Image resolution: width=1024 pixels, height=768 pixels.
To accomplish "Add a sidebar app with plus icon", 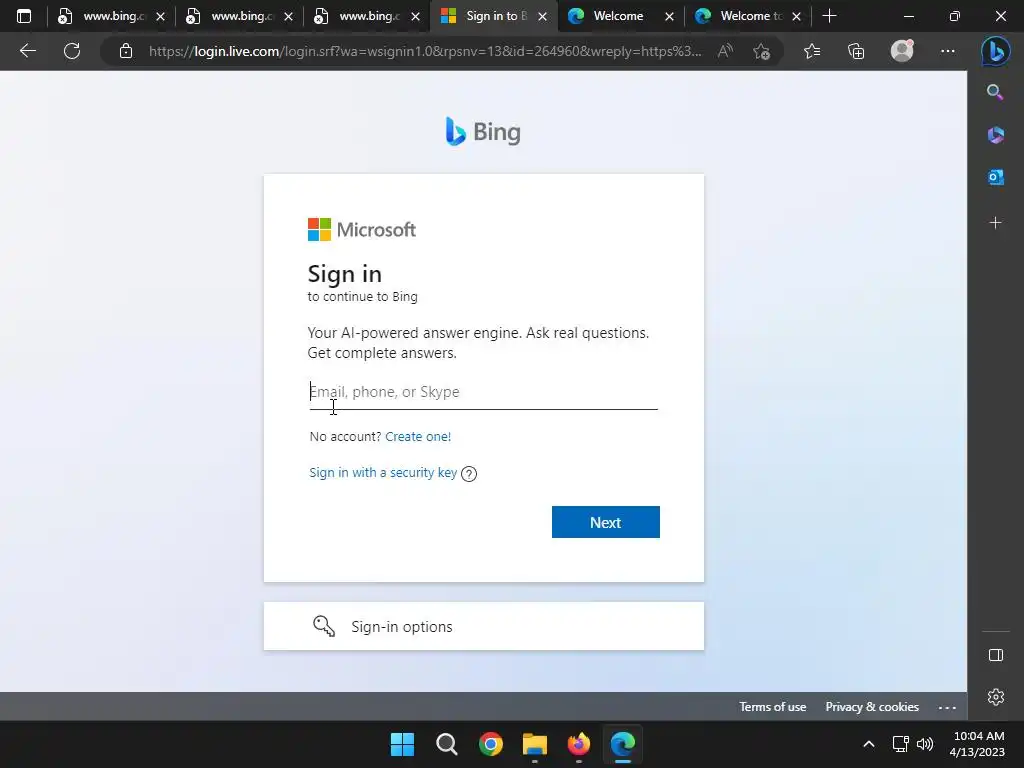I will point(995,223).
